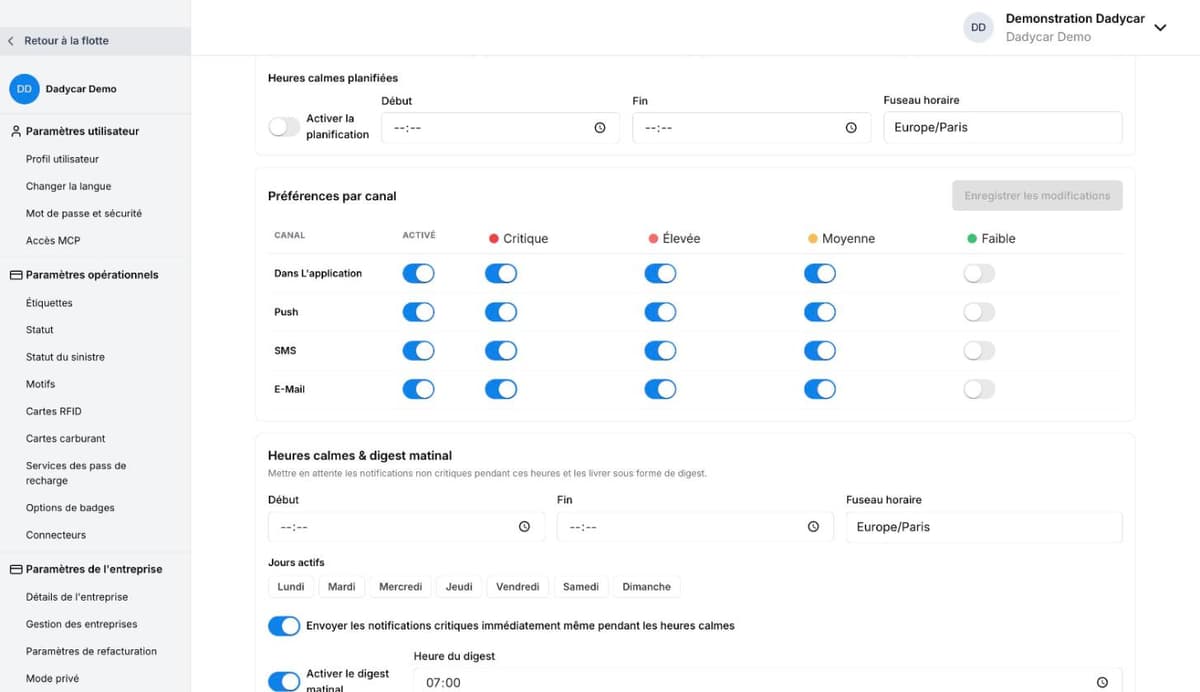The height and width of the screenshot is (692, 1200).
Task: Open the digest section Fuseau horaire field
Action: 984,527
